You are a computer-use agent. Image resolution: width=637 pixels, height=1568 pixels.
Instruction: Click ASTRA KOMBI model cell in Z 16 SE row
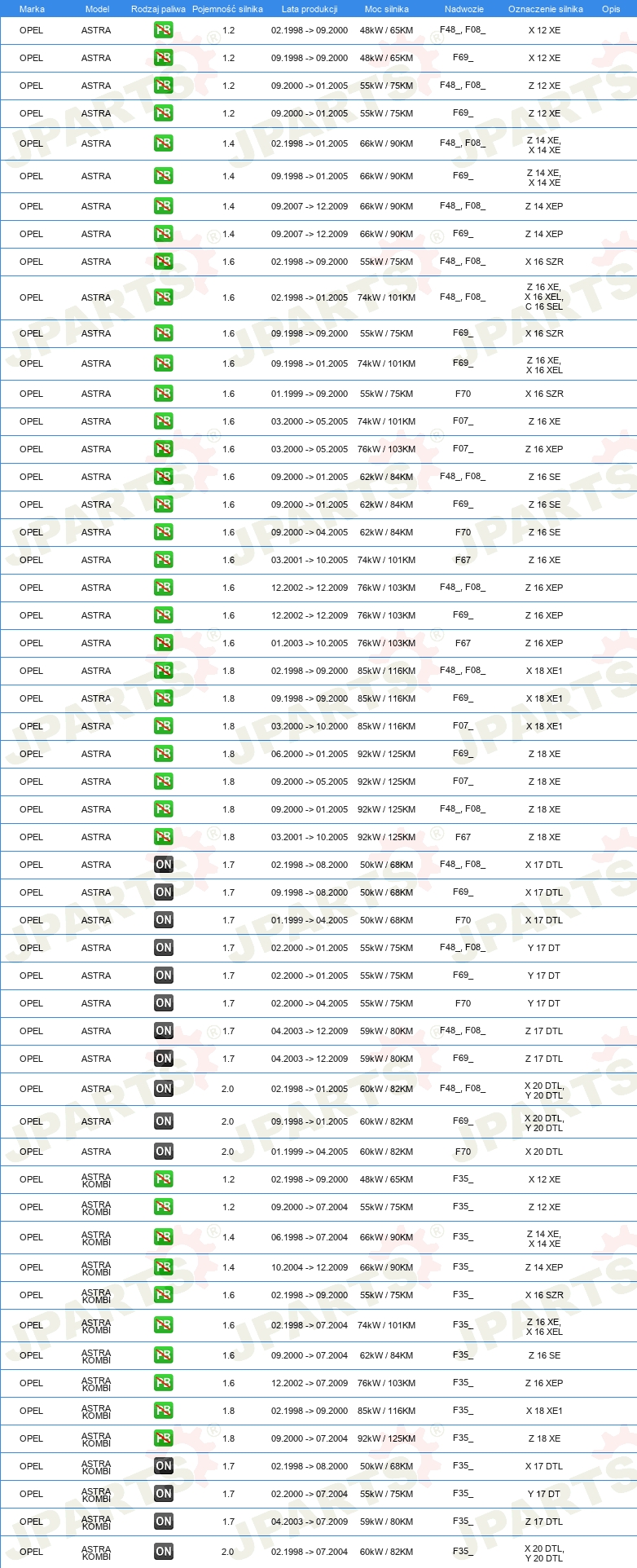(x=96, y=1355)
